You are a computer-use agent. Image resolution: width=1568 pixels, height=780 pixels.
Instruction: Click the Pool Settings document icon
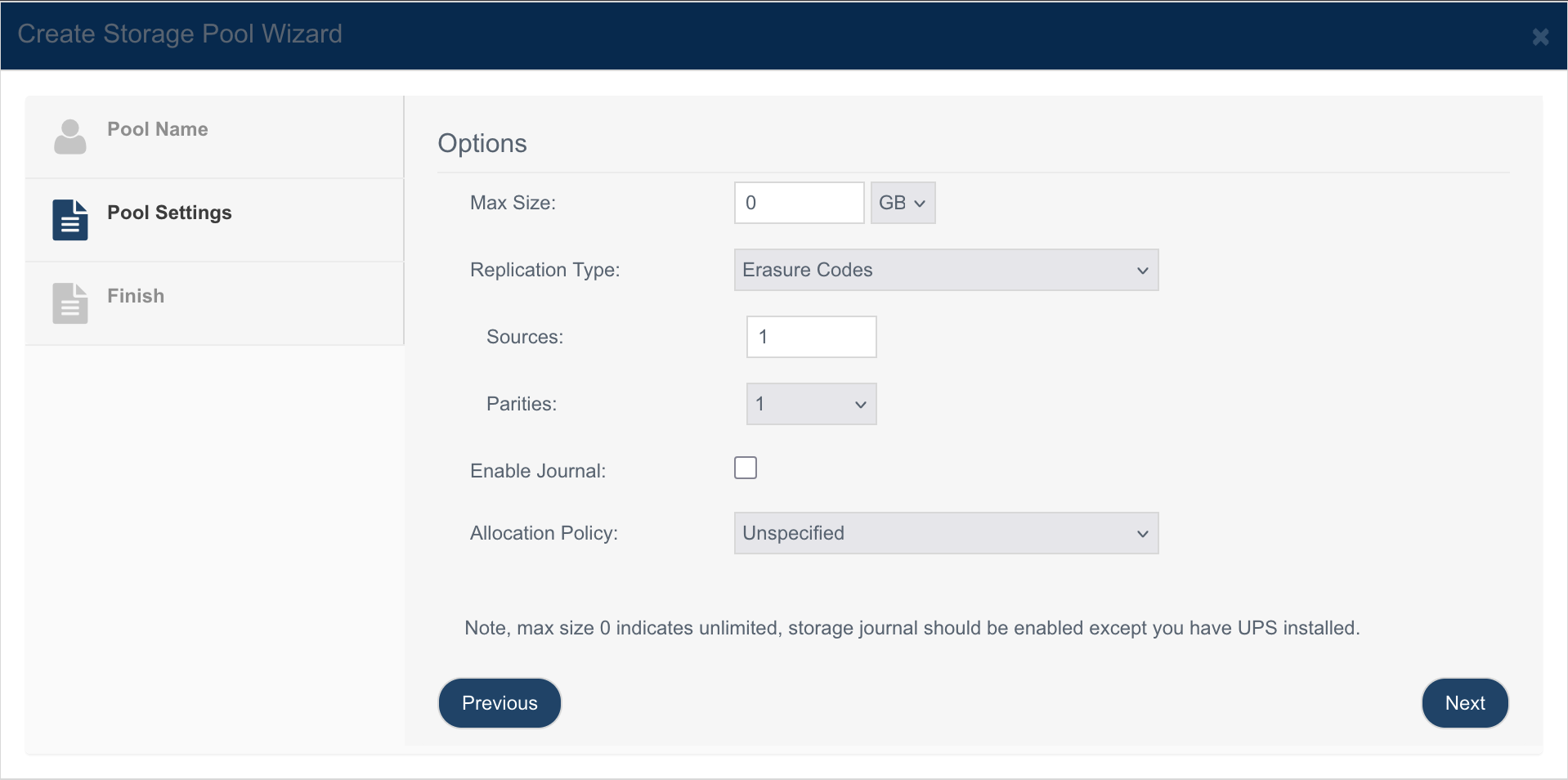point(70,220)
